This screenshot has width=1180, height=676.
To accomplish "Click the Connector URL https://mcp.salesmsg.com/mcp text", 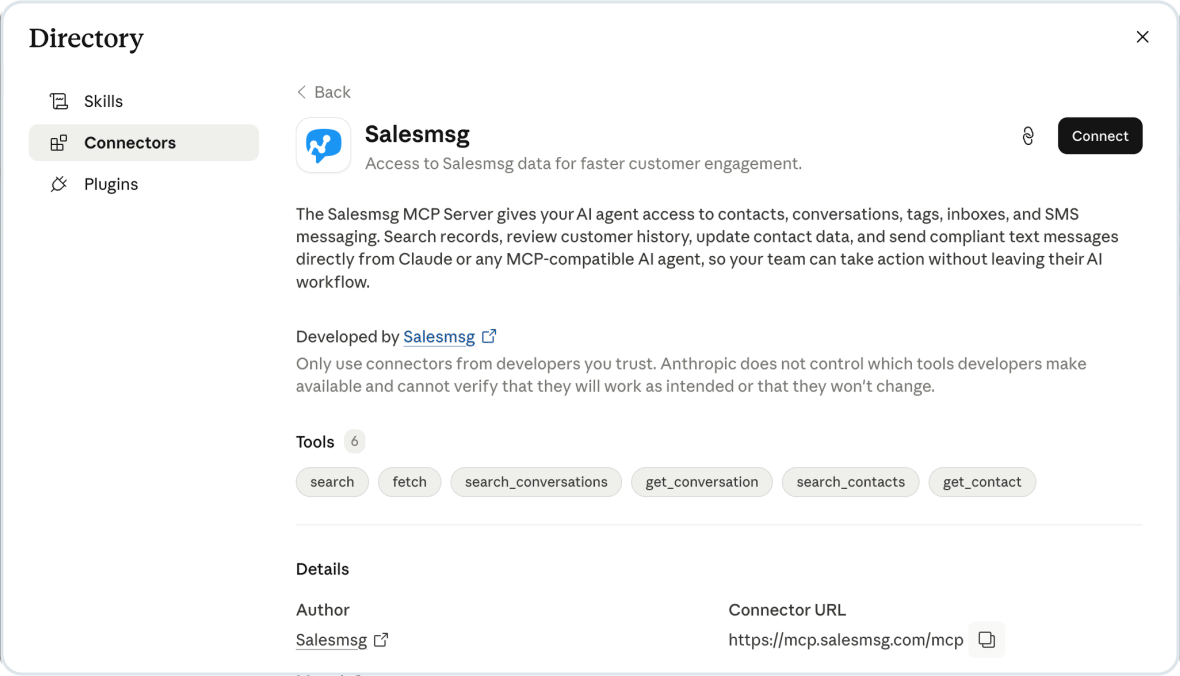I will pyautogui.click(x=846, y=640).
